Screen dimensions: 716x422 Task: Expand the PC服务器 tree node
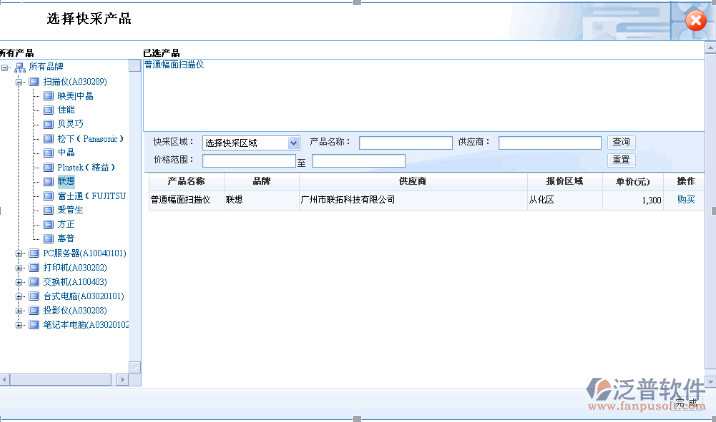pyautogui.click(x=19, y=254)
